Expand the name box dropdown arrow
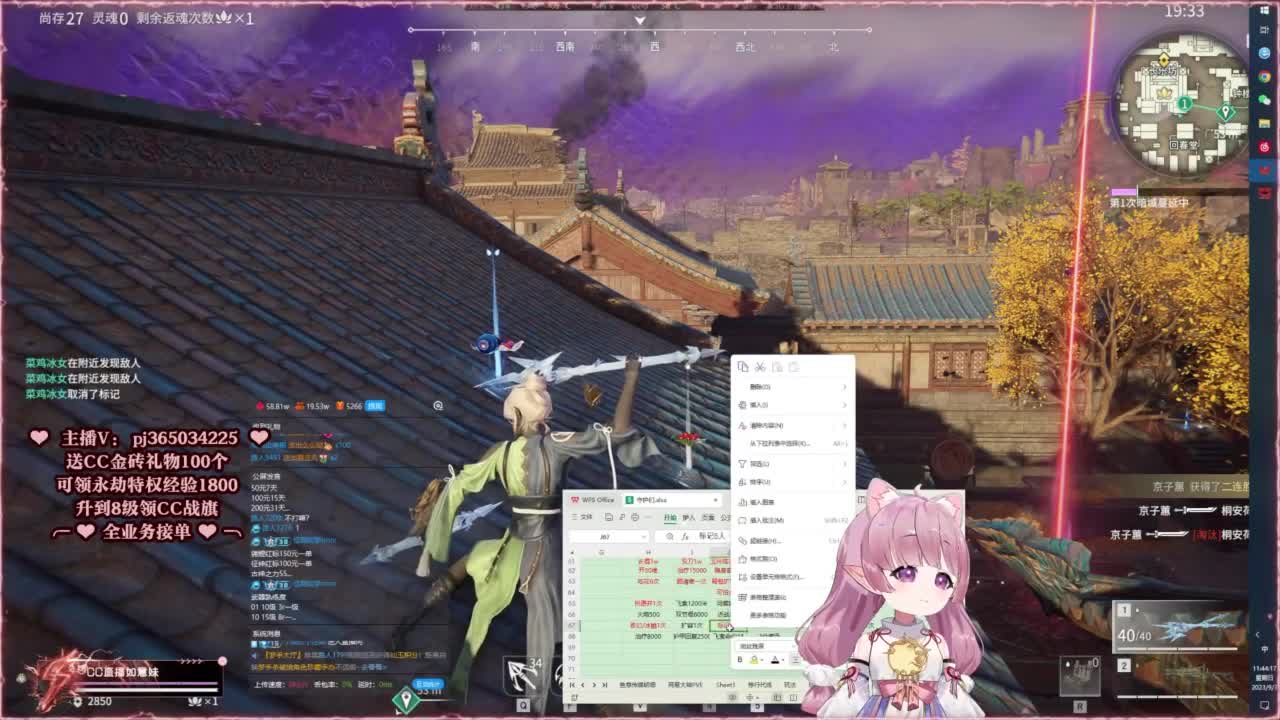 pos(643,537)
